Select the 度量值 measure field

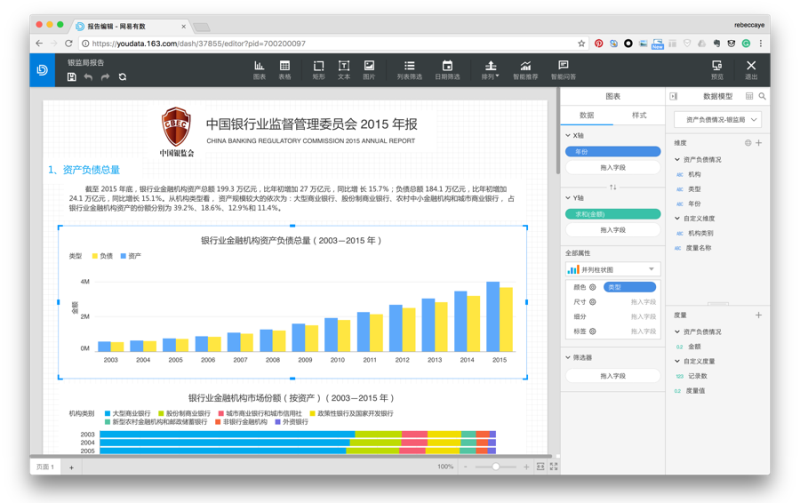[695, 391]
